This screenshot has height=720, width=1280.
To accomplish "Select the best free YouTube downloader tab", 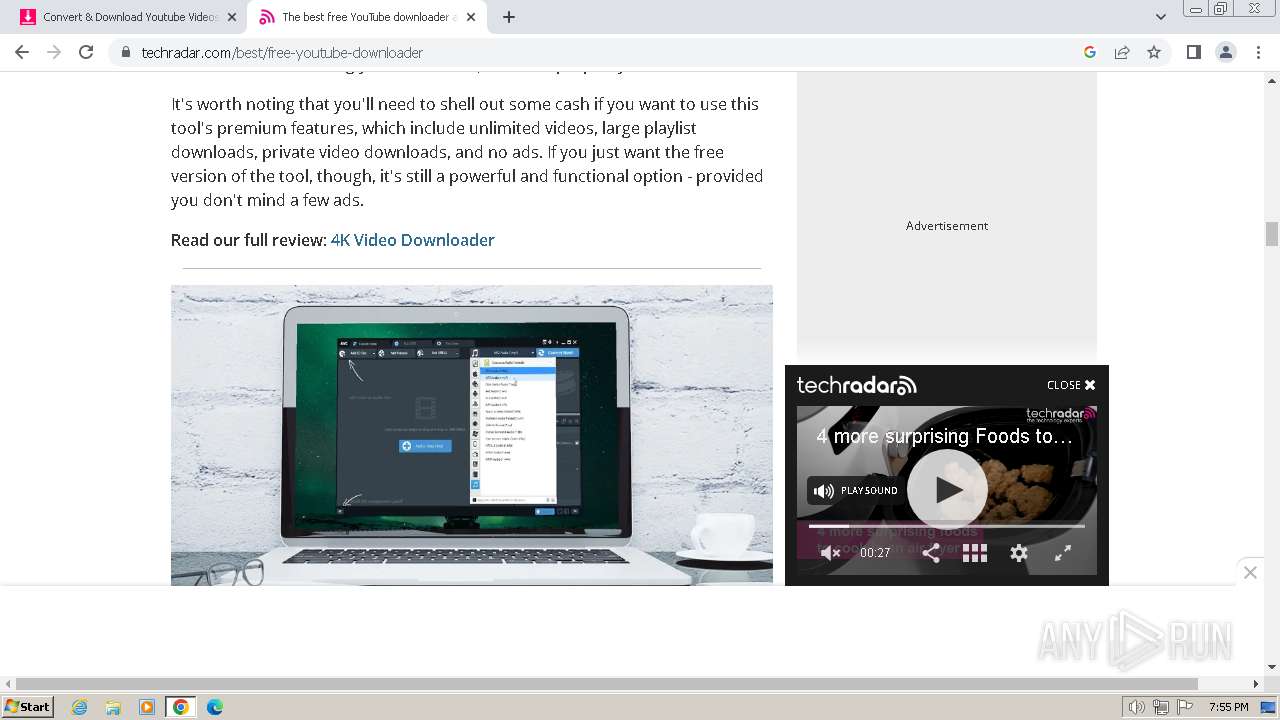I will (x=365, y=17).
